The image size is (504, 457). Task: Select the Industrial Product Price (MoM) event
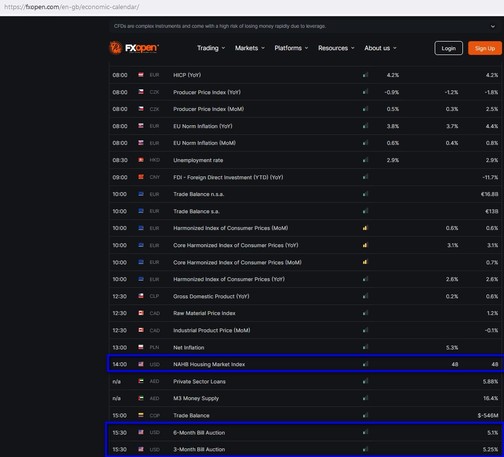pos(212,330)
